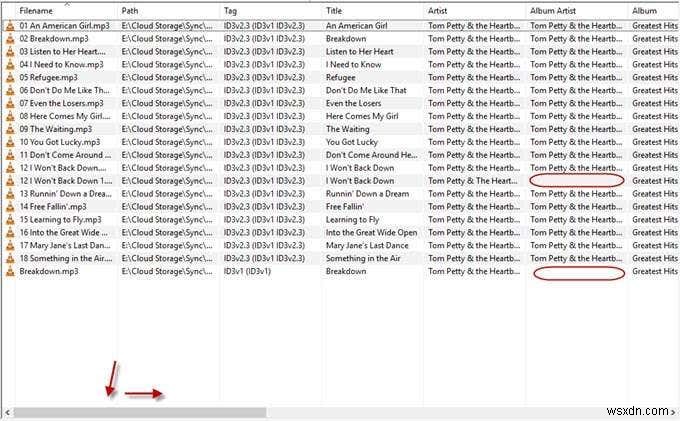Select the file 02 Breakdown.mp3
This screenshot has height=421, width=680.
pyautogui.click(x=54, y=39)
